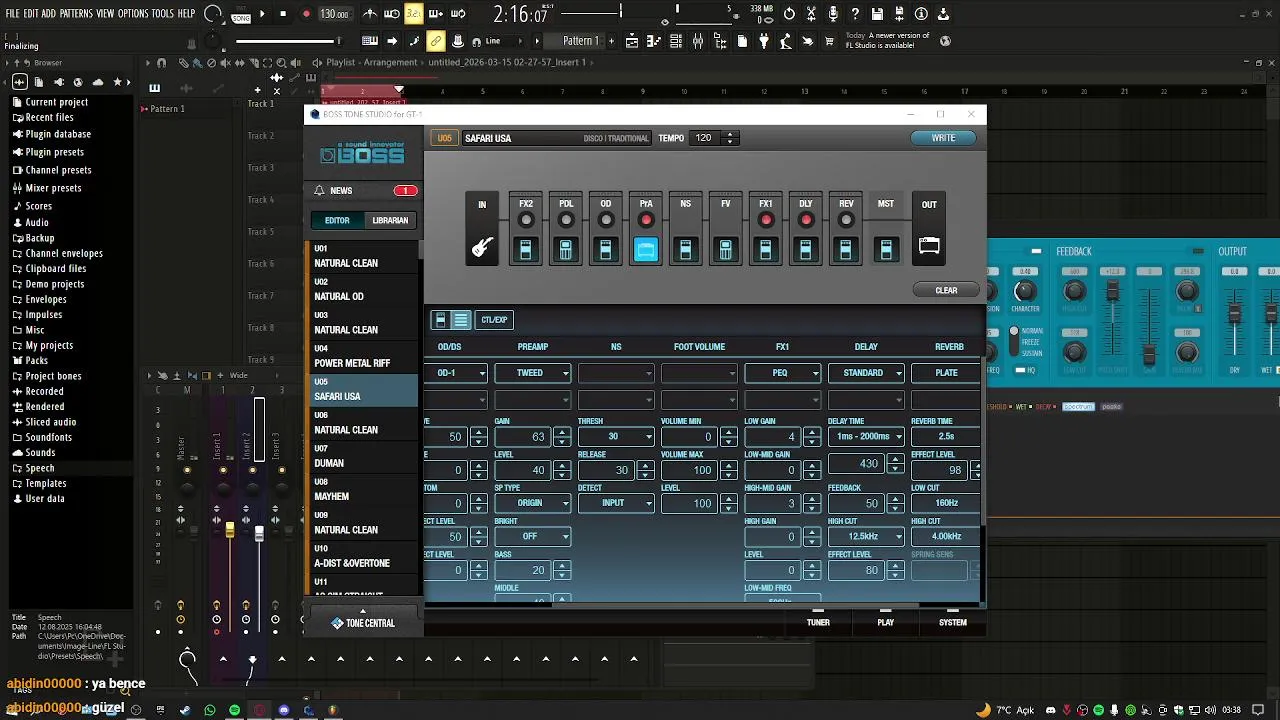The height and width of the screenshot is (720, 1280).
Task: Open the 12.5kHz delay high cut dropdown
Action: (866, 536)
